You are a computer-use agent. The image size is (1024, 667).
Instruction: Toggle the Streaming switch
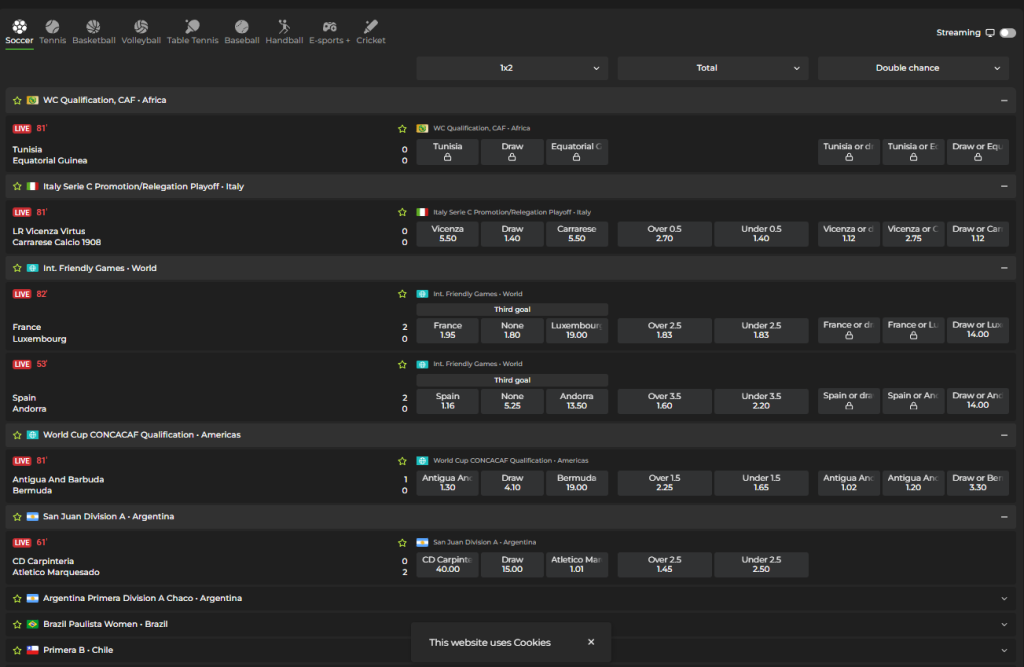(1007, 33)
